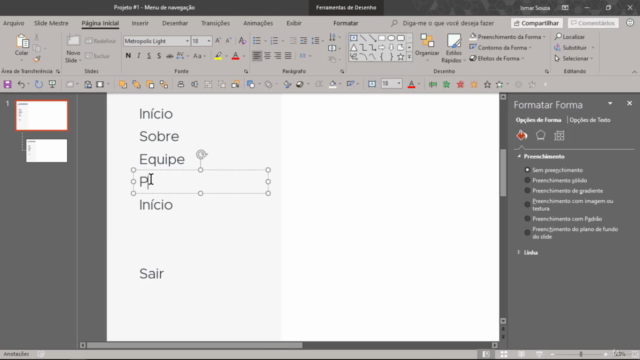Screen dimensions: 640x360
Task: Click the green star icon in quick toolbar
Action: tap(447, 84)
